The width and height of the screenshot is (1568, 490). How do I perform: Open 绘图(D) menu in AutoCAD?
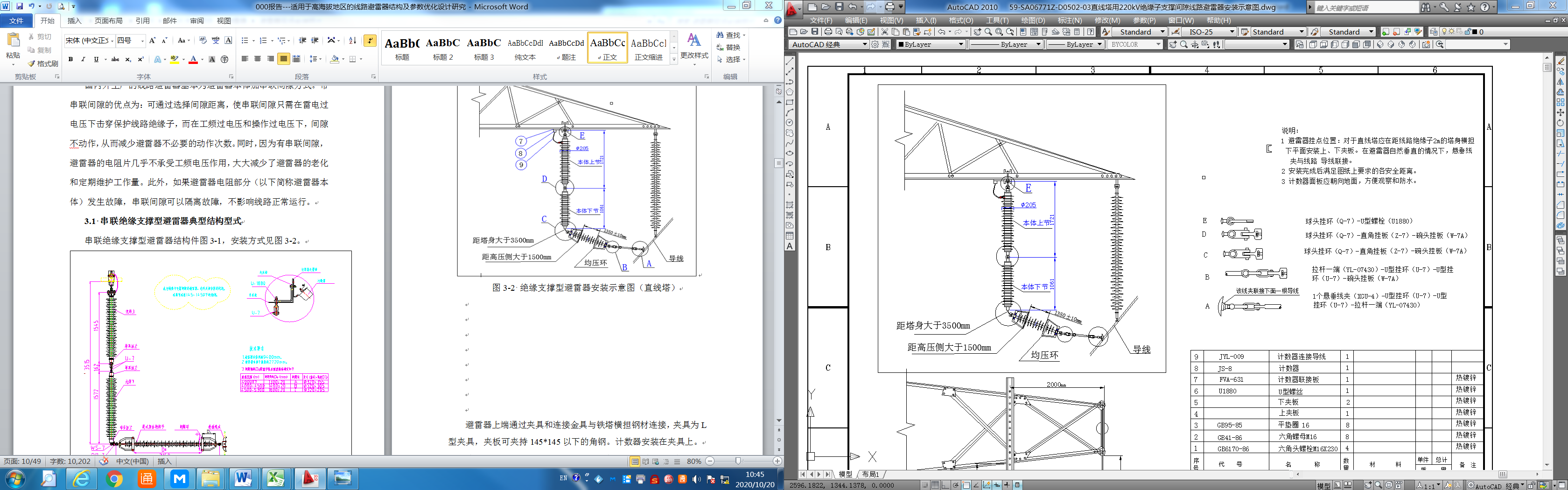[x=1033, y=20]
